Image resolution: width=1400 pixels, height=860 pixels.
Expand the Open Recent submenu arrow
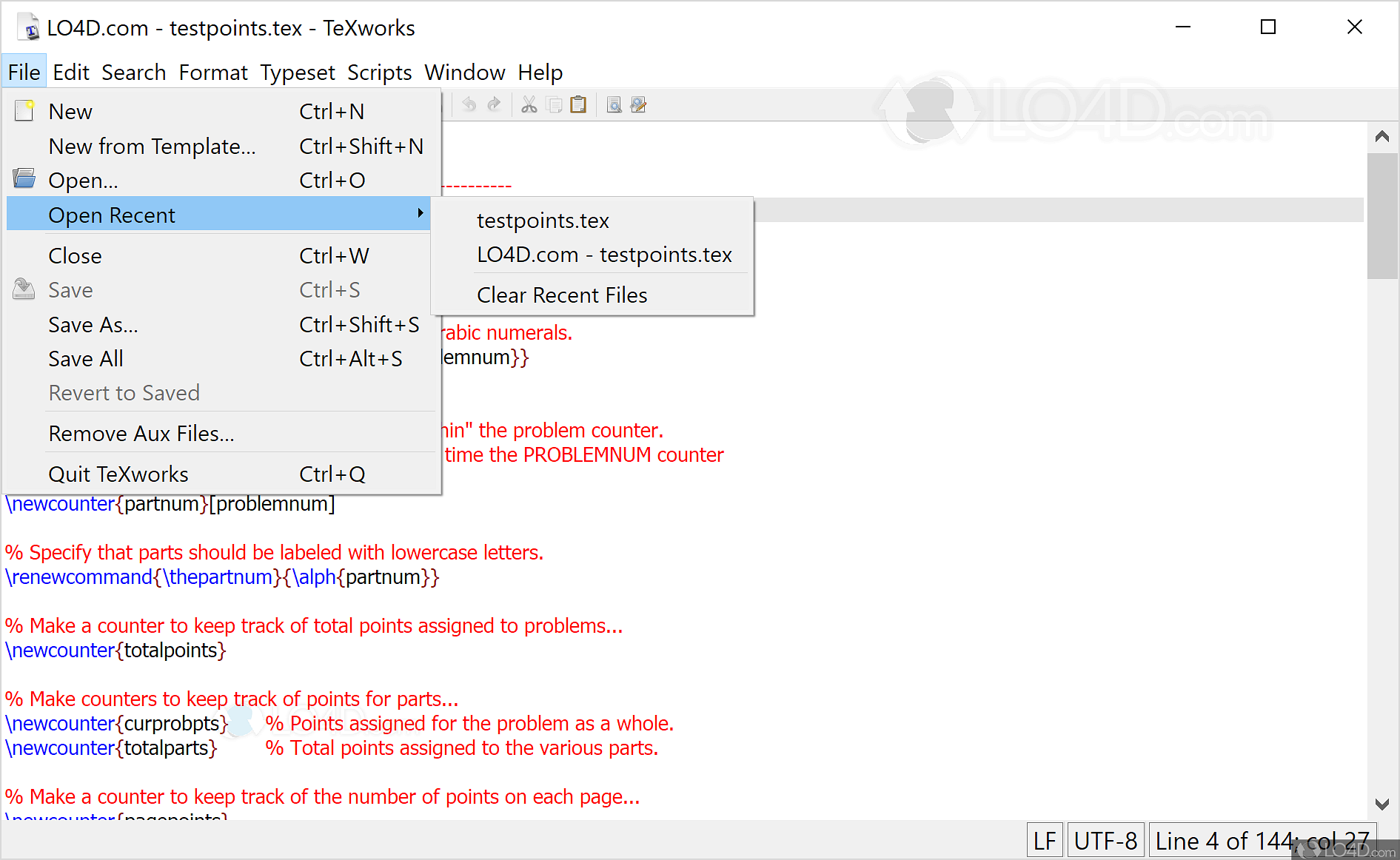click(420, 214)
